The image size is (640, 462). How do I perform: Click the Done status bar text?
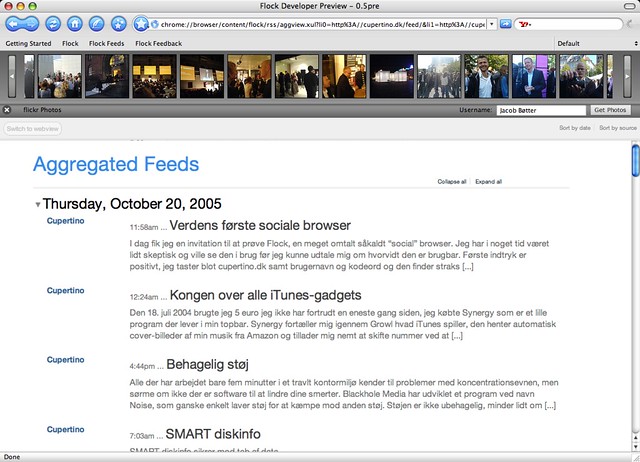point(12,457)
